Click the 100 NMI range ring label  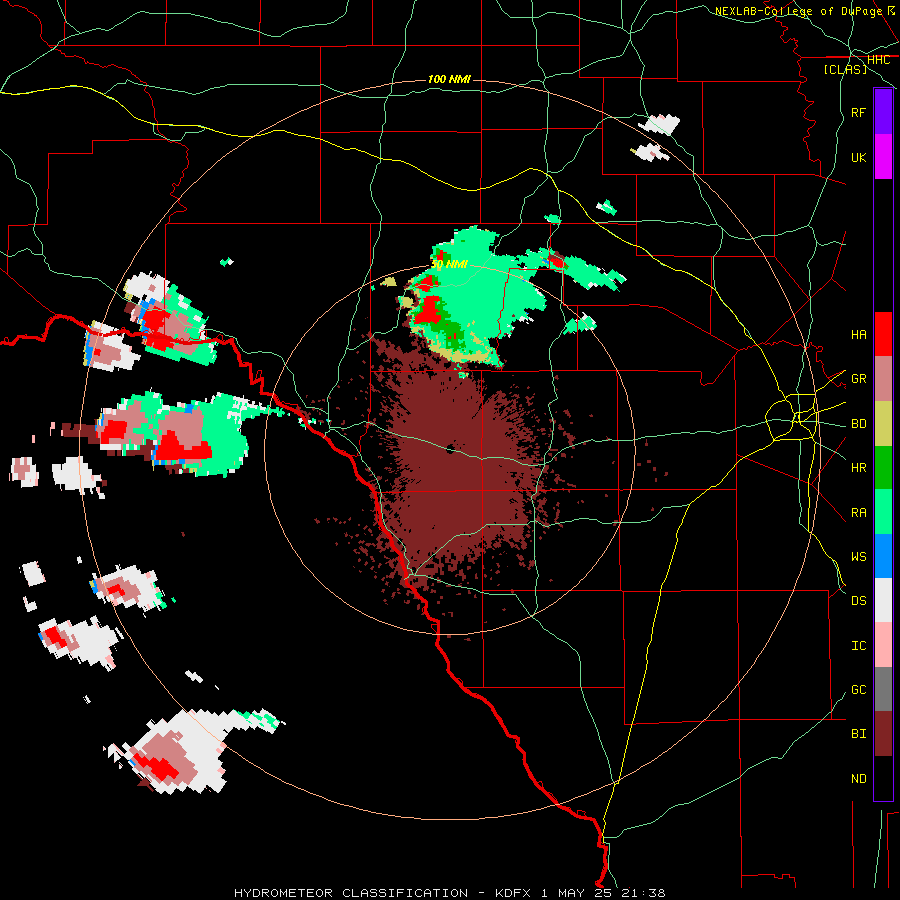tap(449, 79)
